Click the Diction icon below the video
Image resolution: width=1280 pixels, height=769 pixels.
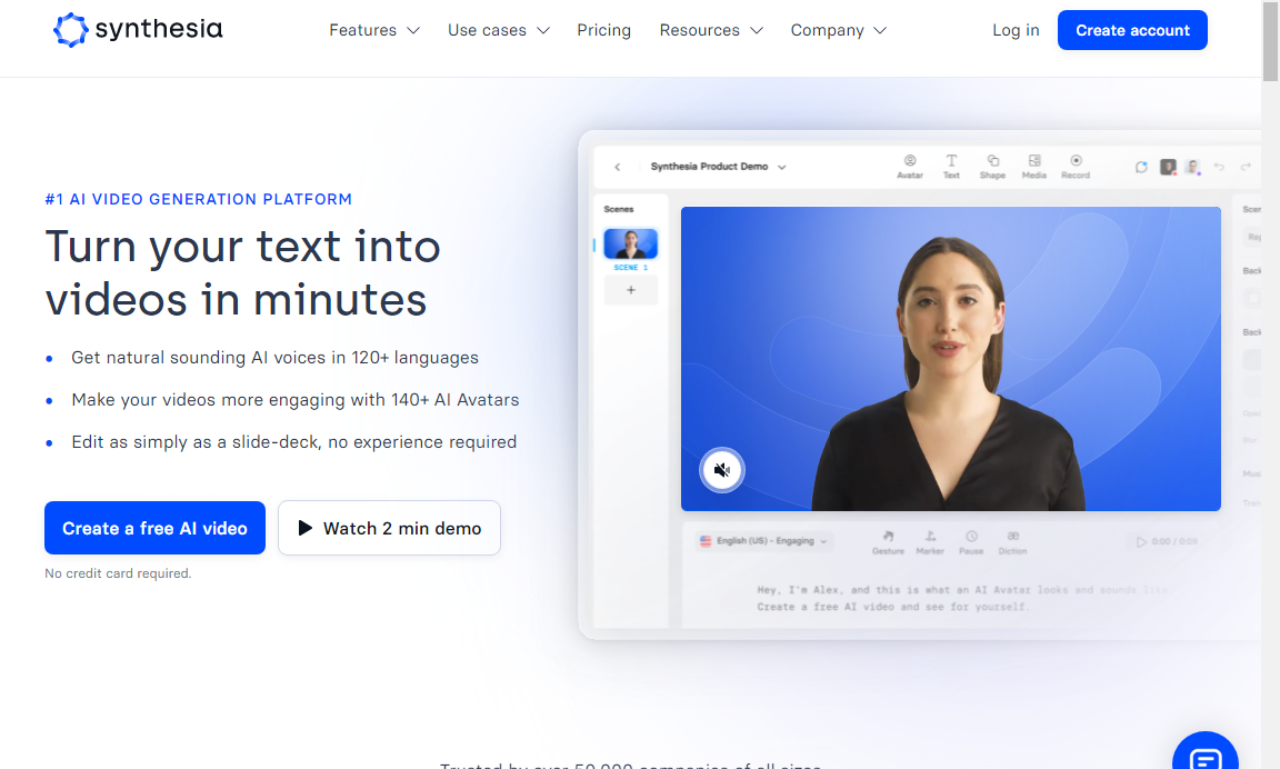point(1013,543)
